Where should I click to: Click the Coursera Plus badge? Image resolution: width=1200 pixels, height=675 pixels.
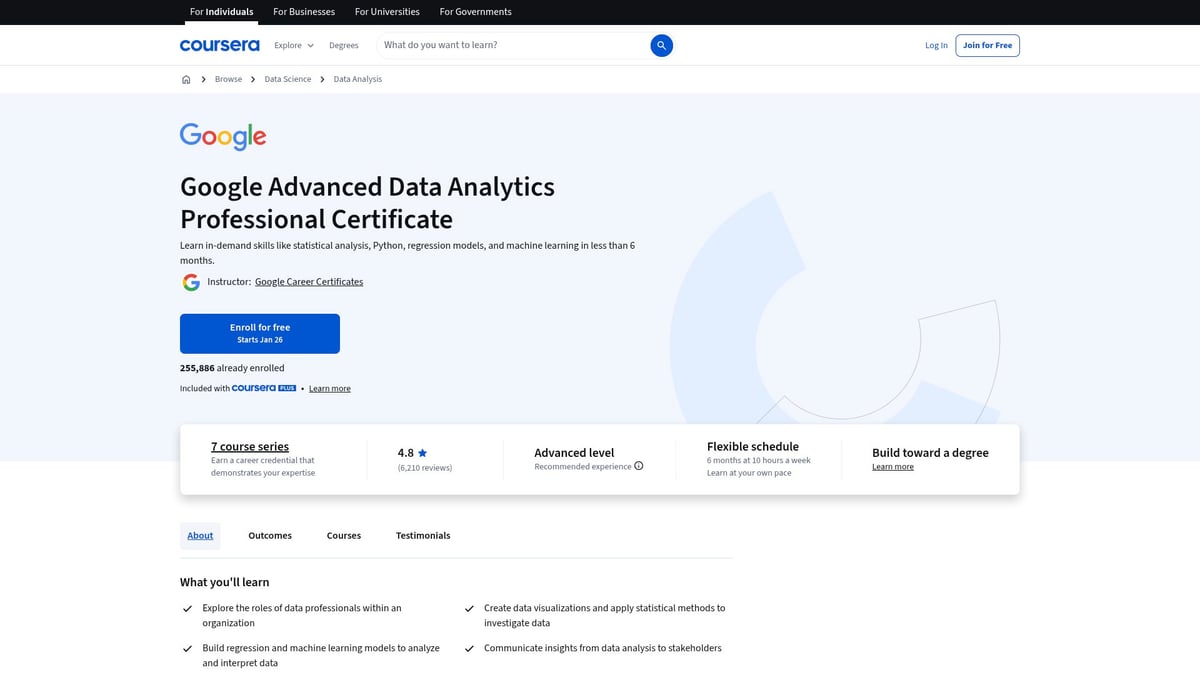(264, 388)
